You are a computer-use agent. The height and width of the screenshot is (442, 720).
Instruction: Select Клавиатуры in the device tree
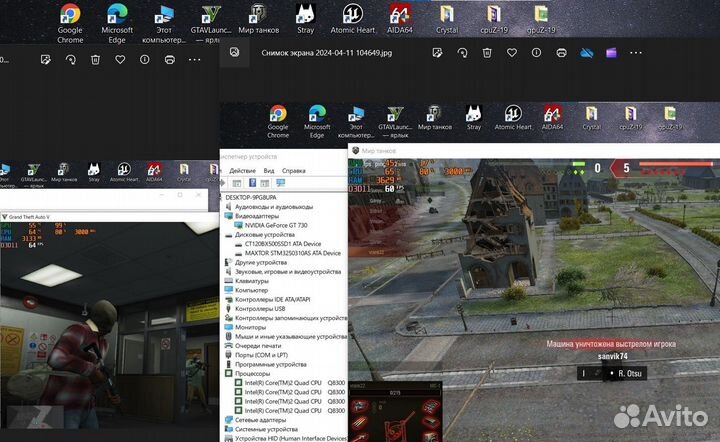252,281
